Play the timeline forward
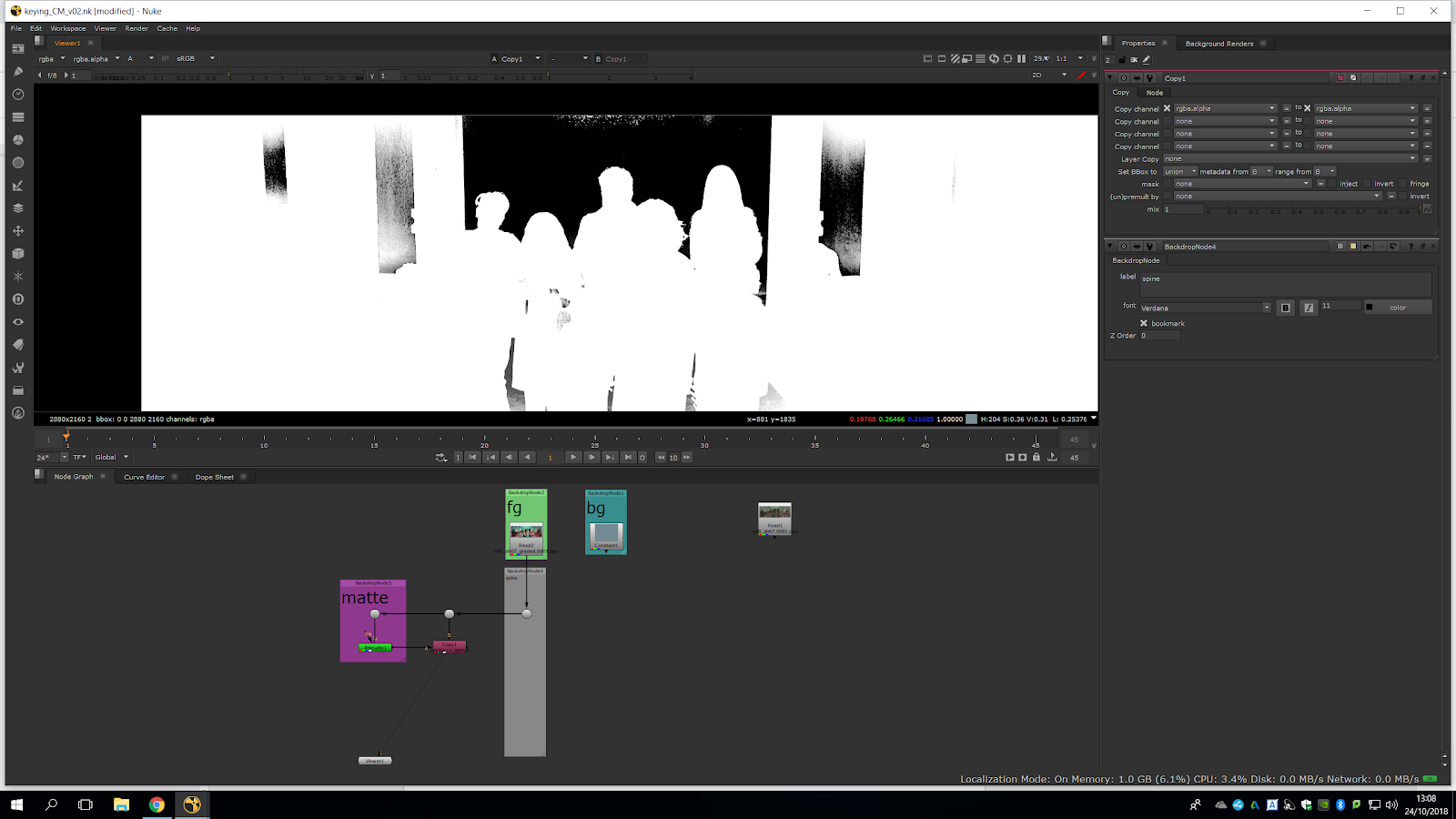The height and width of the screenshot is (819, 1456). 572,458
